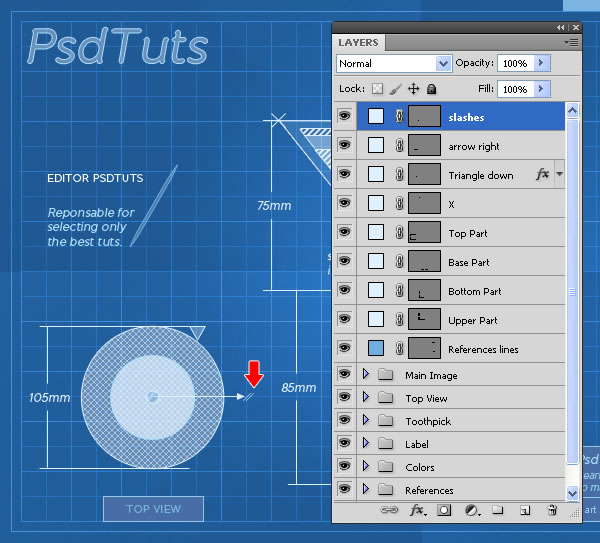Screen dimensions: 600x543
Task: Collapse panel with double-arrow icon
Action: (x=561, y=28)
